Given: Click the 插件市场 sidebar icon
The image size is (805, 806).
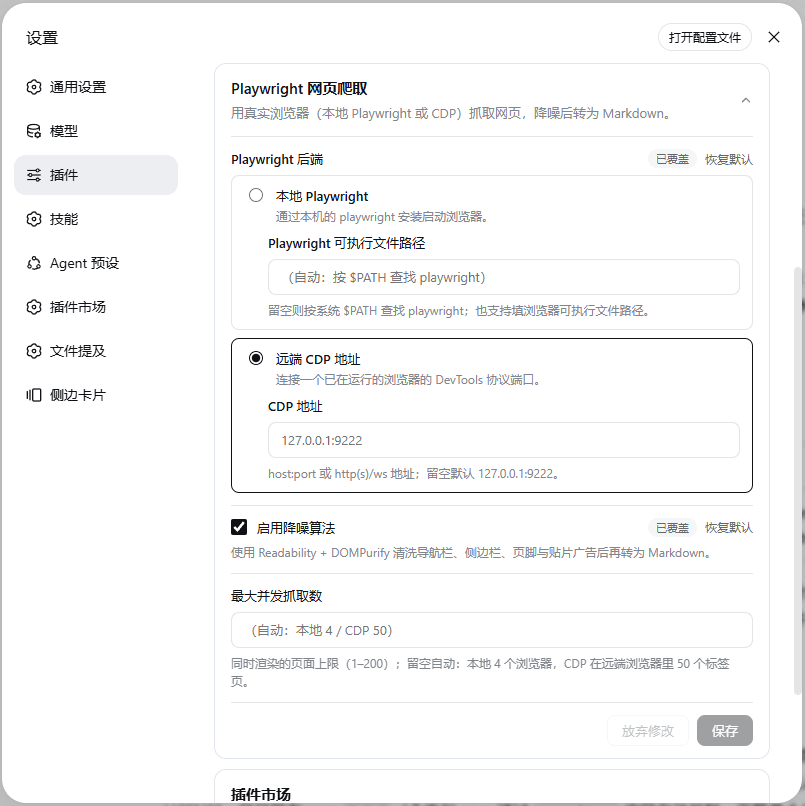Looking at the screenshot, I should [x=34, y=307].
